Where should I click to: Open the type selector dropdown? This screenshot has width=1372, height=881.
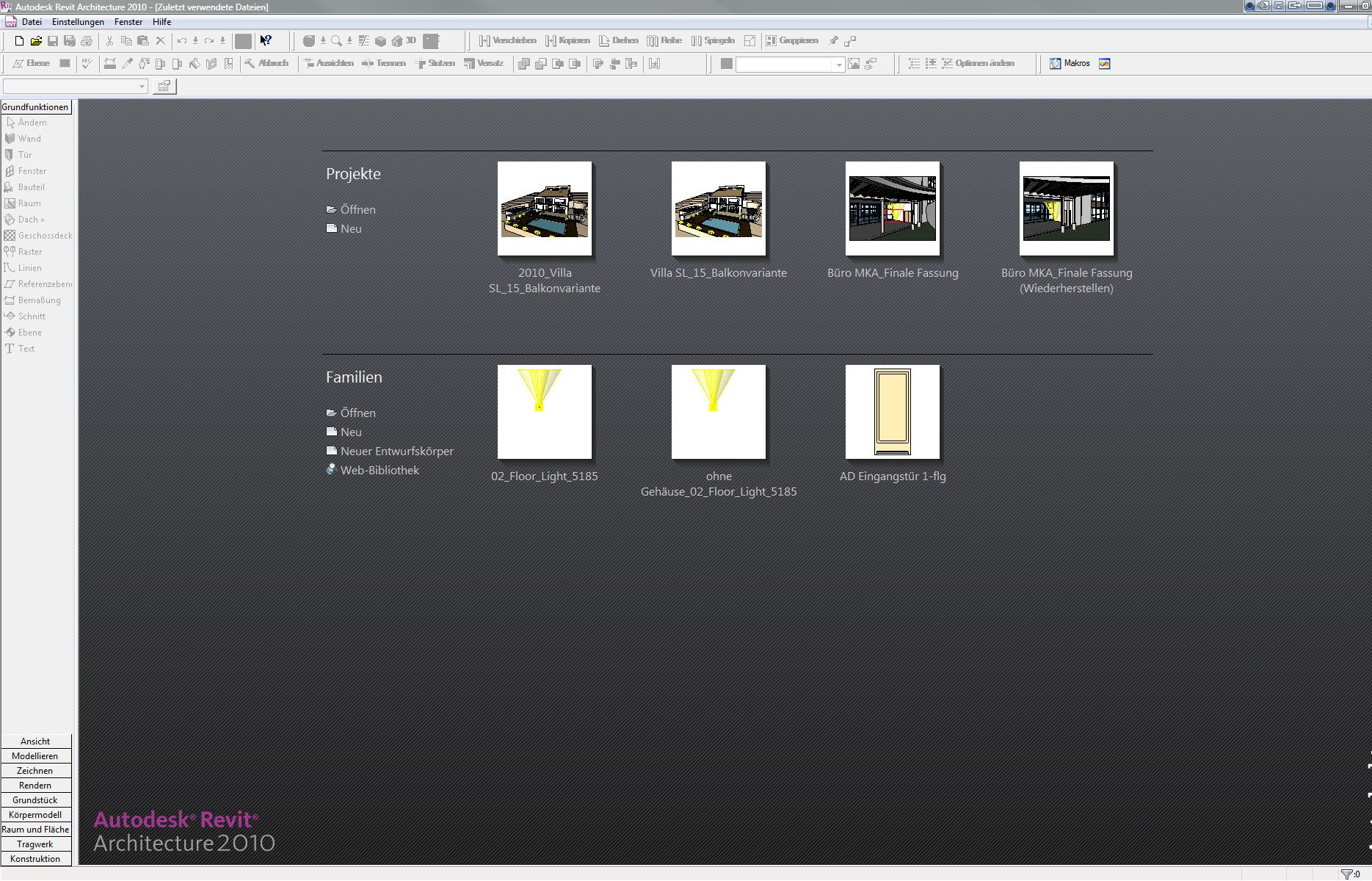pos(76,87)
